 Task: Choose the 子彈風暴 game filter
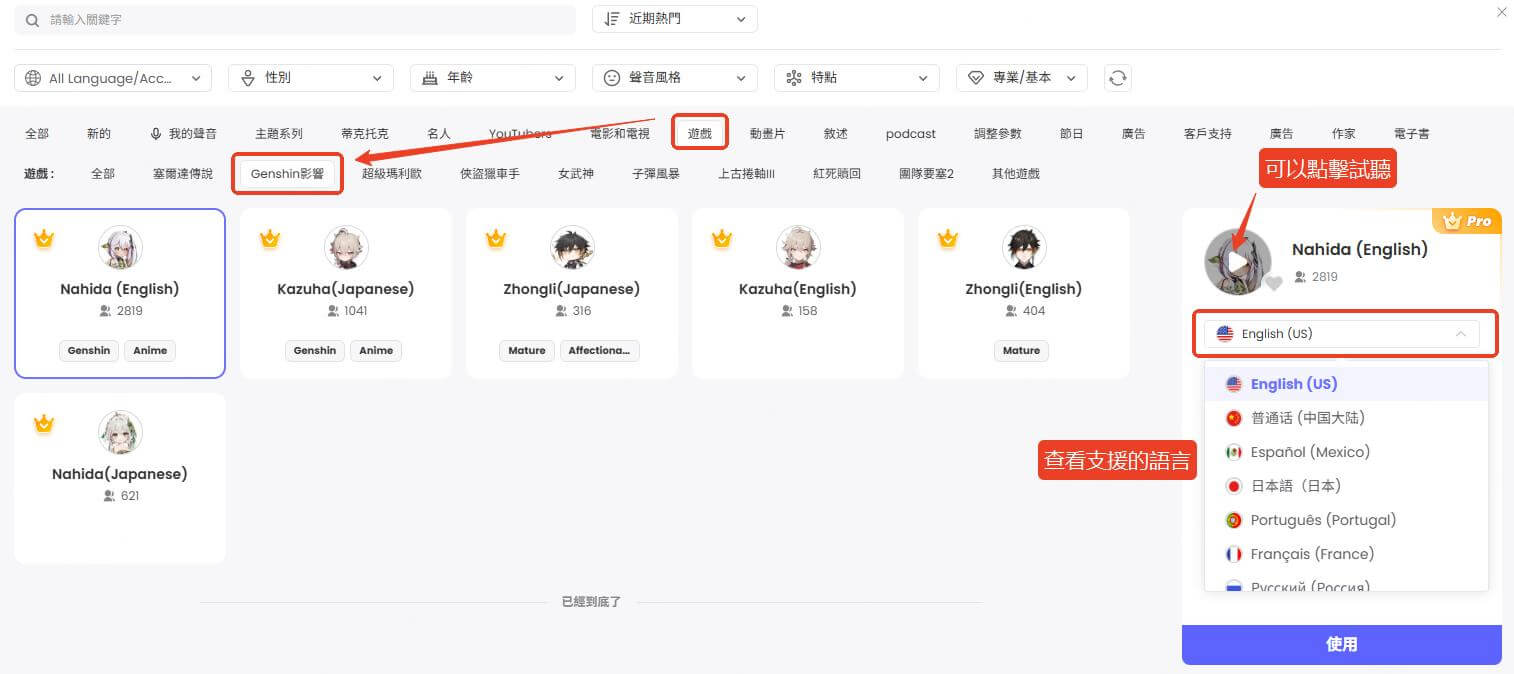click(x=656, y=173)
